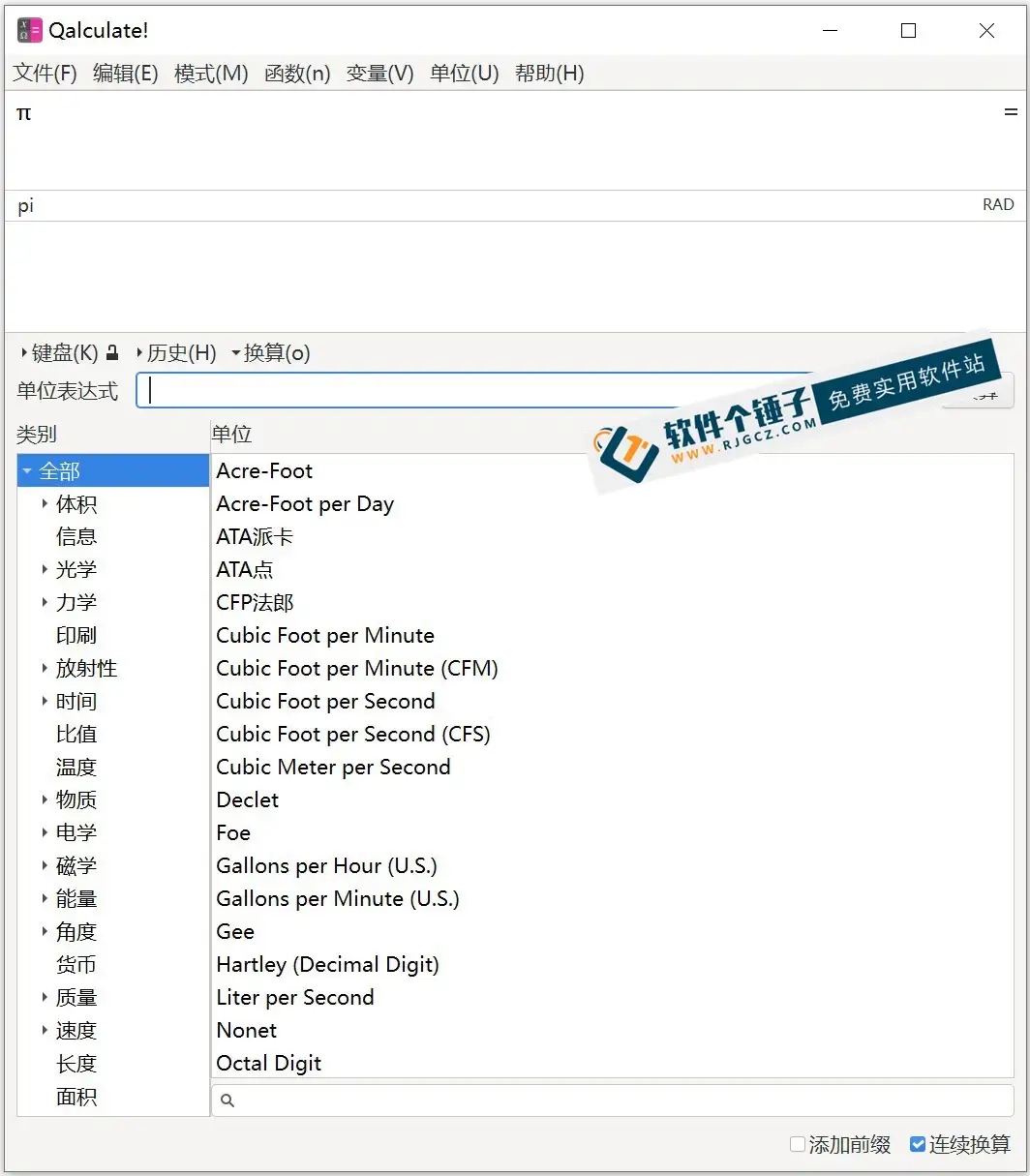Select the Cubic Foot per Second (CFS) unit
Viewport: 1030px width, 1176px height.
click(613, 735)
